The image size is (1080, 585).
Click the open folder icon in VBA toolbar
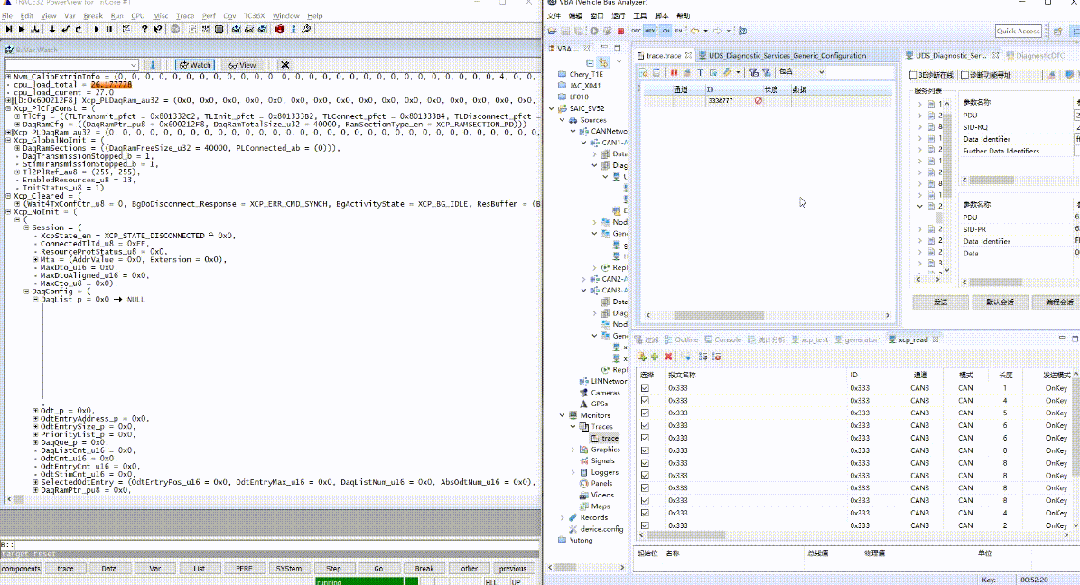click(552, 30)
